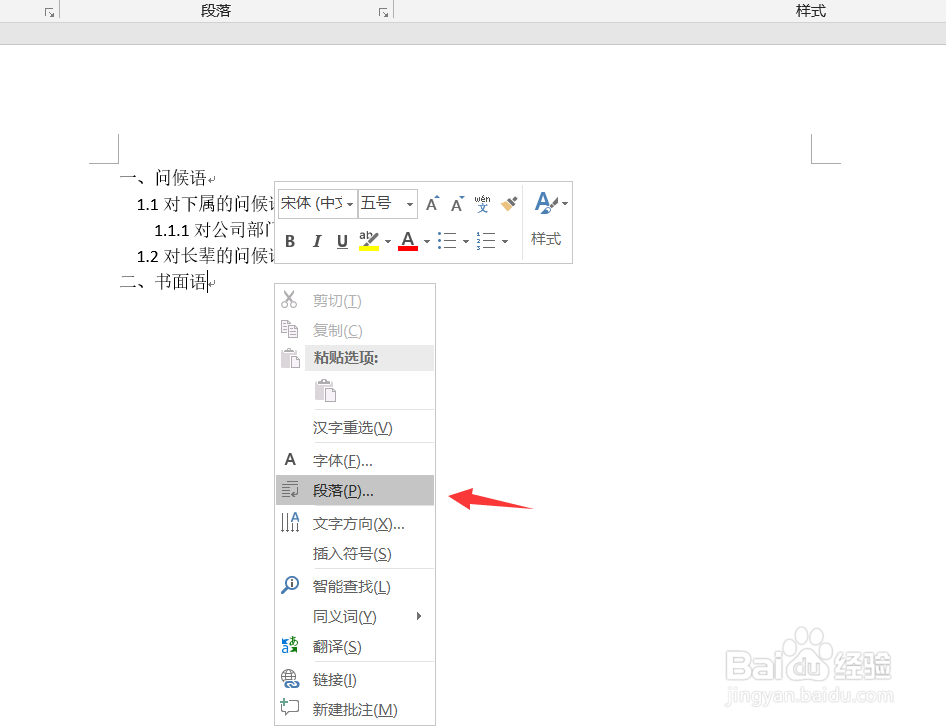Image resolution: width=946 pixels, height=728 pixels.
Task: Click the Increase Font Size icon
Action: click(432, 203)
